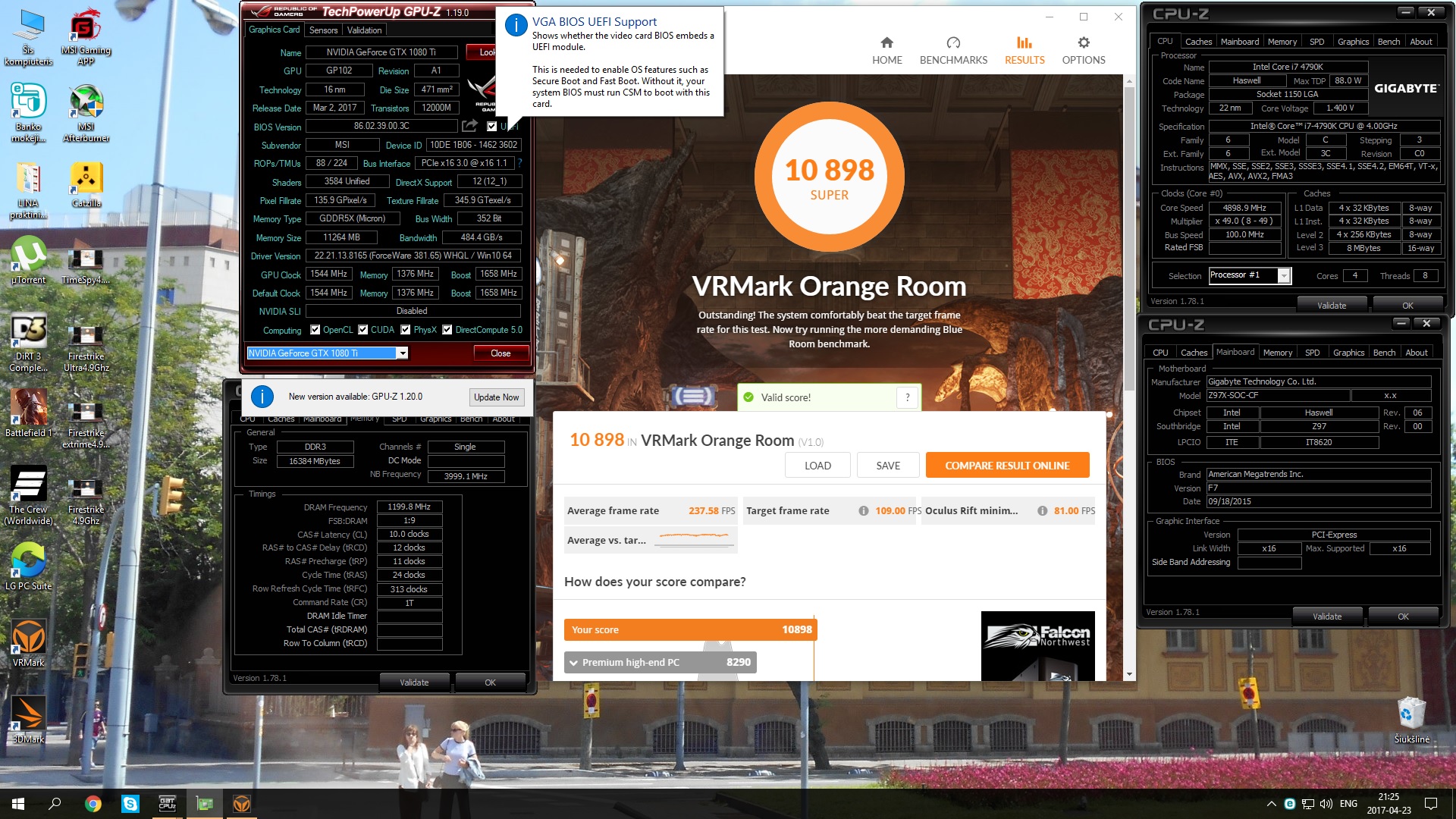Click the Falcon Northwest advertisement thumbnail
Image resolution: width=1456 pixels, height=819 pixels.
[1037, 646]
